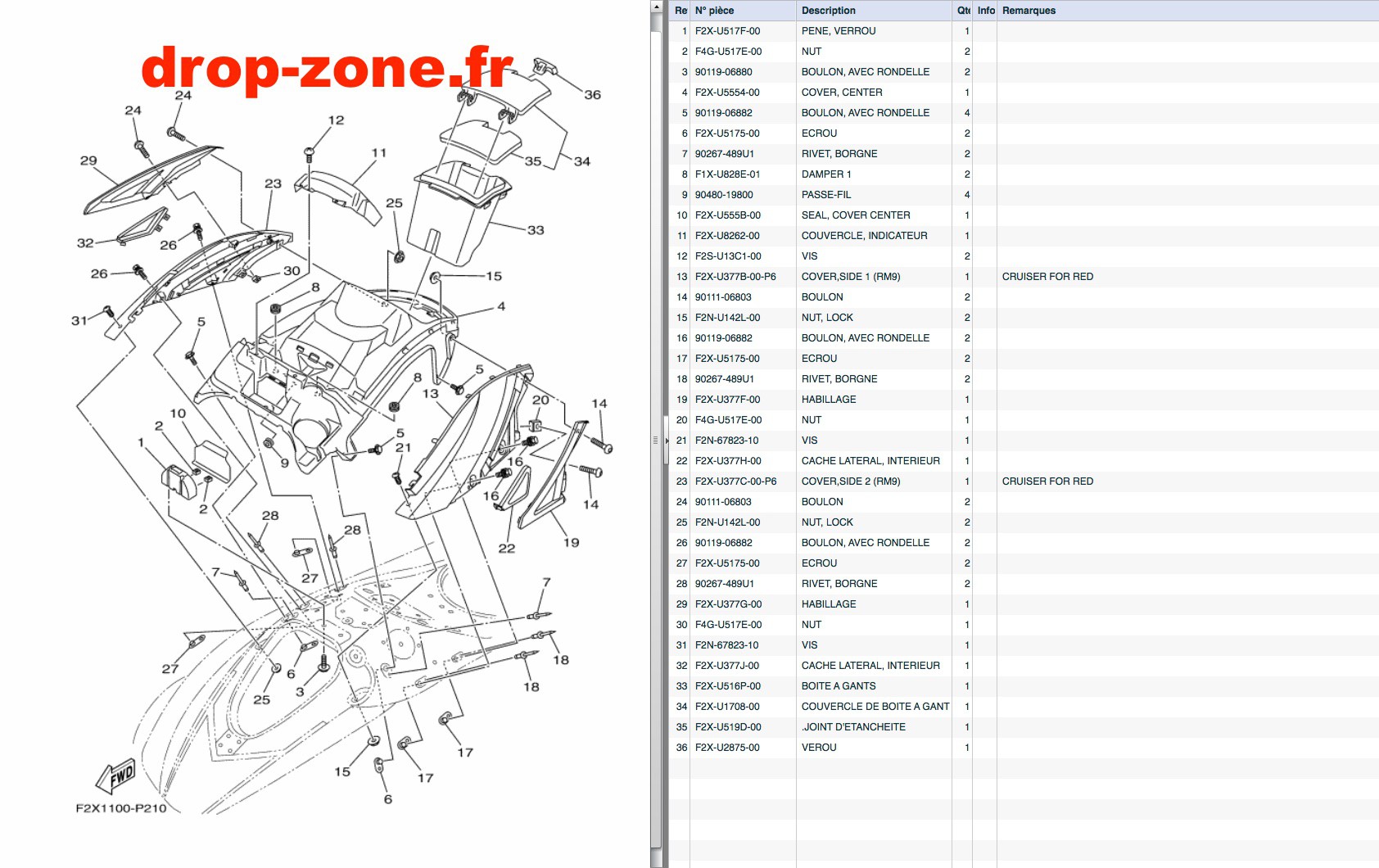
Task: Click 'CRUISER FOR RED' remark in row 23
Action: tap(1047, 481)
